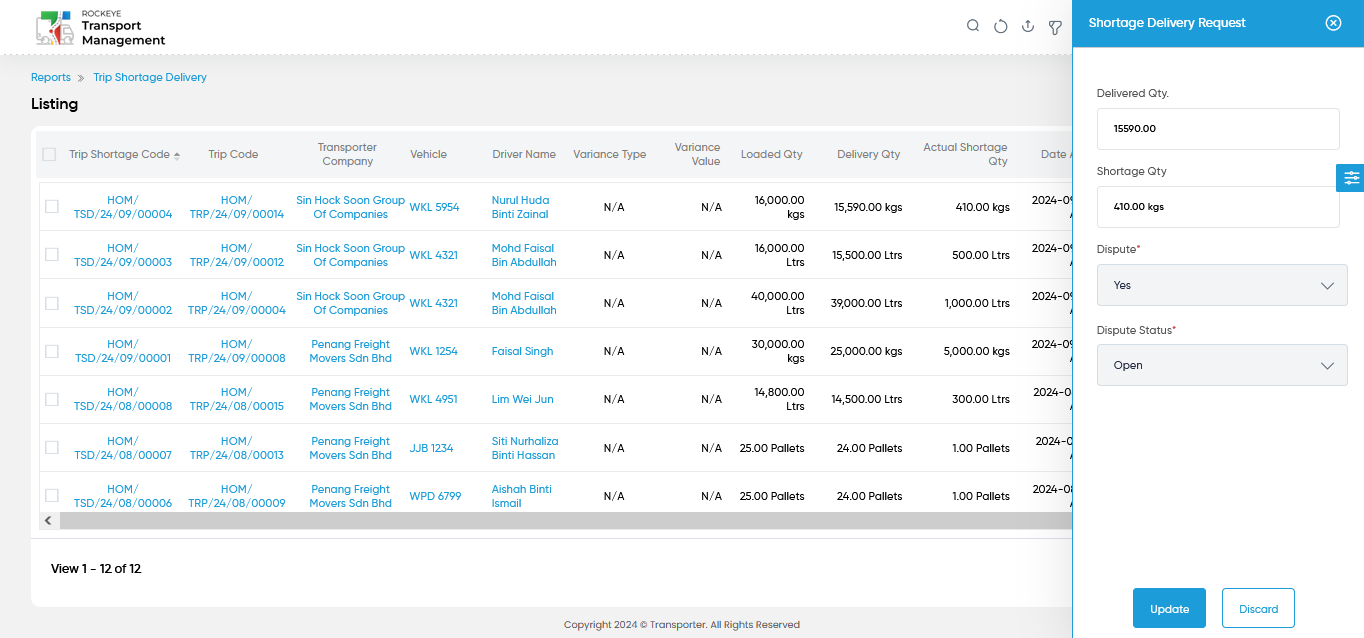Viewport: 1364px width, 638px height.
Task: Check row HOM/TSD/24/08/00006 checkbox
Action: click(52, 495)
